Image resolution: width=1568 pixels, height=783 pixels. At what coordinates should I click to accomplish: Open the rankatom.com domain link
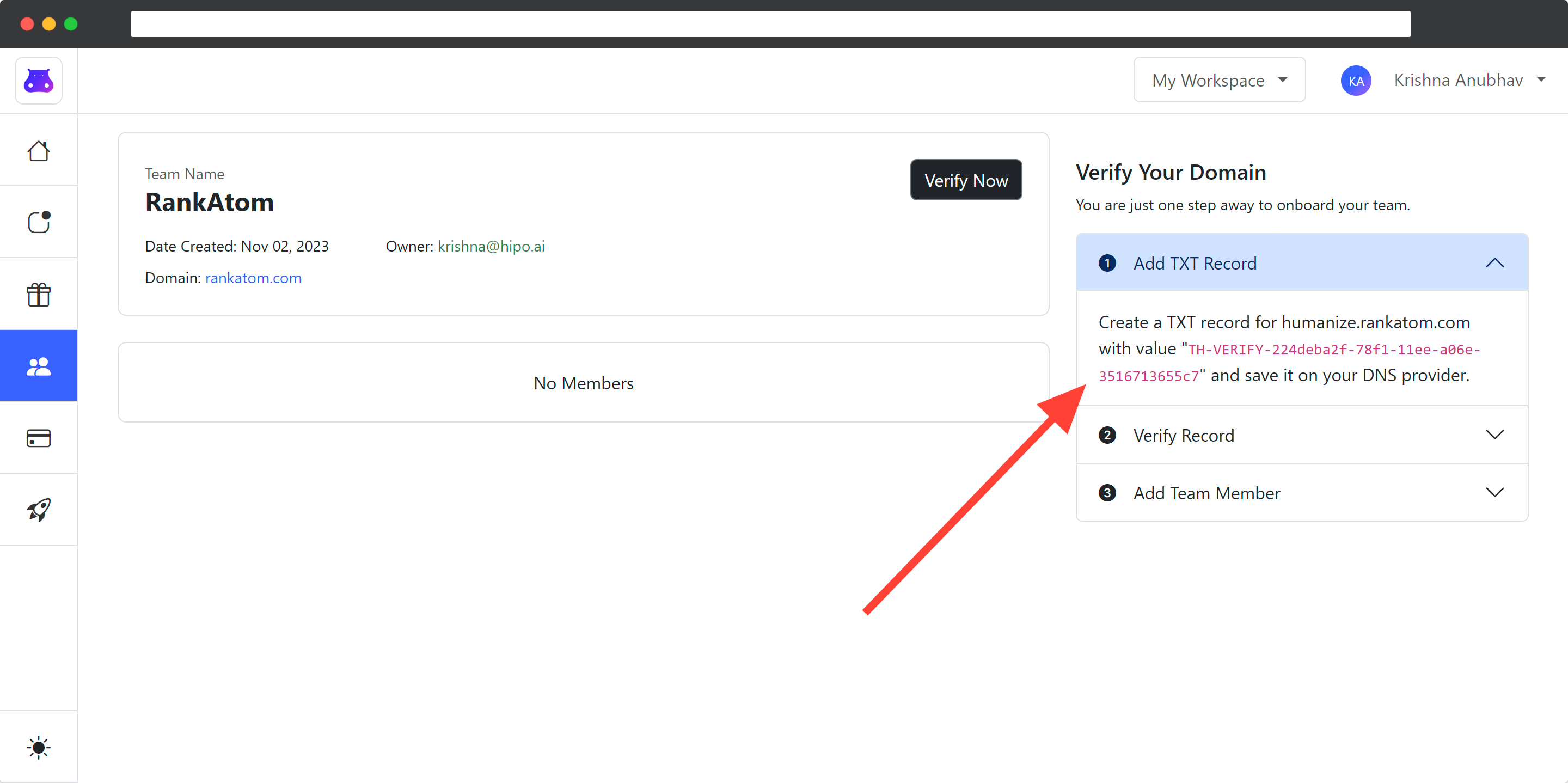point(253,278)
